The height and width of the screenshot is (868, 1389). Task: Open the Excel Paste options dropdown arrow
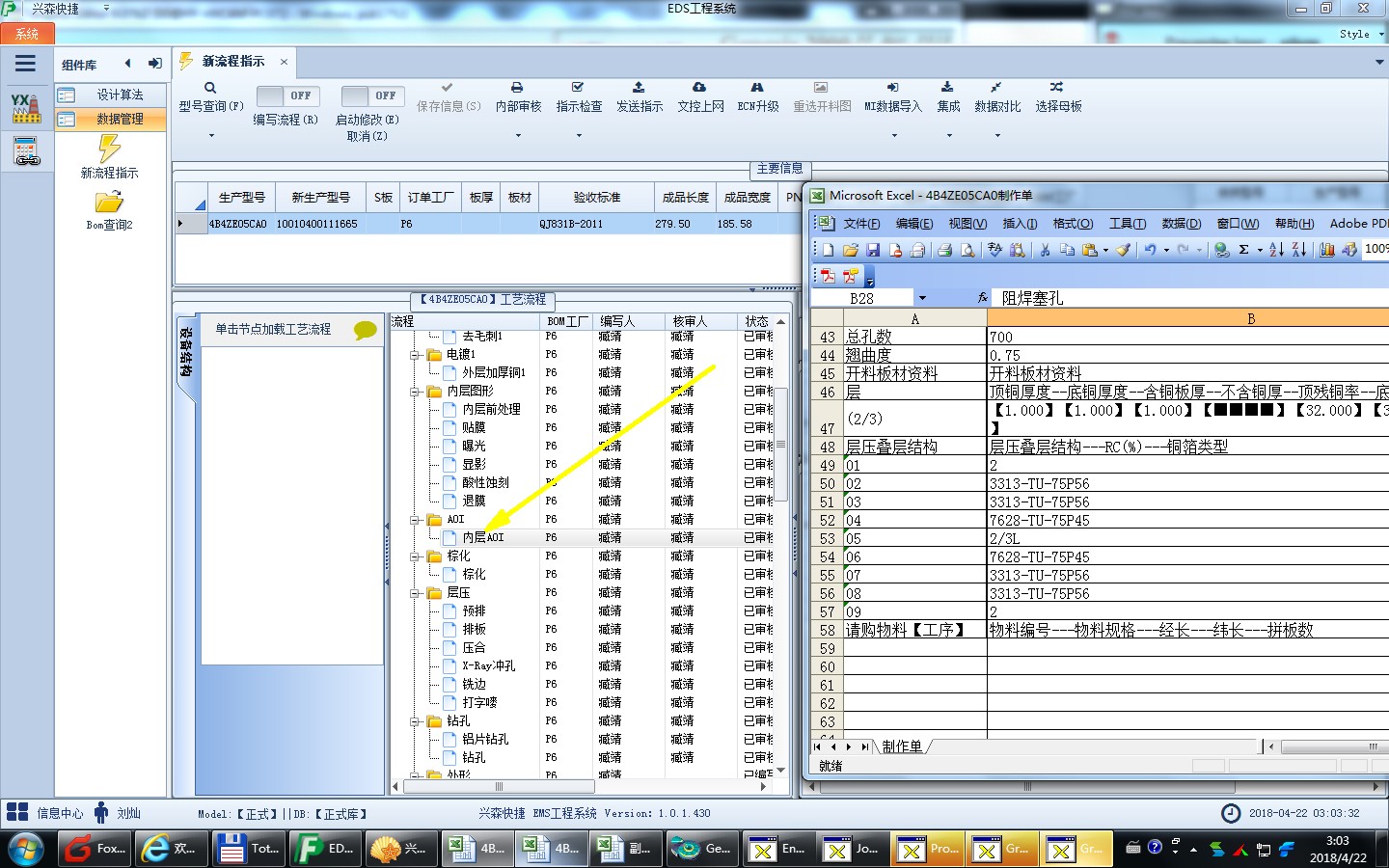tap(1105, 250)
